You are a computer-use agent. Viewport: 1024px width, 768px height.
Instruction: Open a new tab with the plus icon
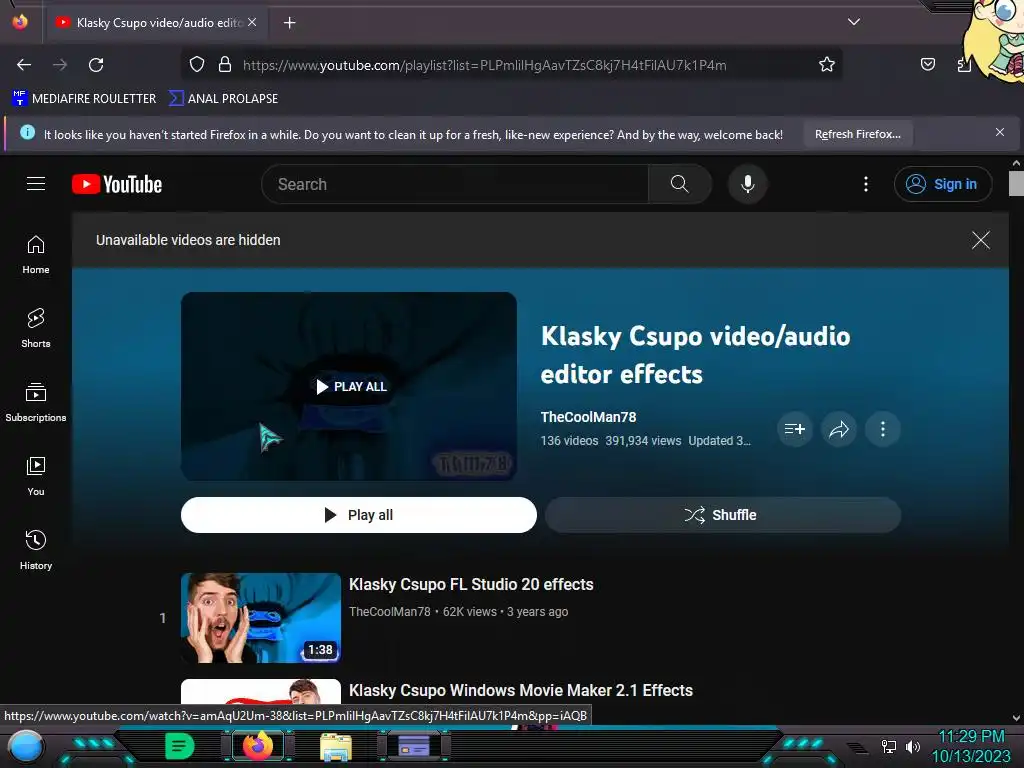pyautogui.click(x=289, y=23)
